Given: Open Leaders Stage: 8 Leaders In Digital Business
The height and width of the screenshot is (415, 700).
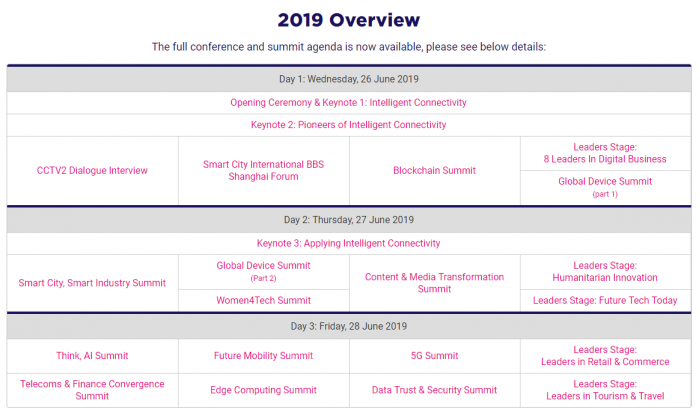Looking at the screenshot, I should [605, 153].
